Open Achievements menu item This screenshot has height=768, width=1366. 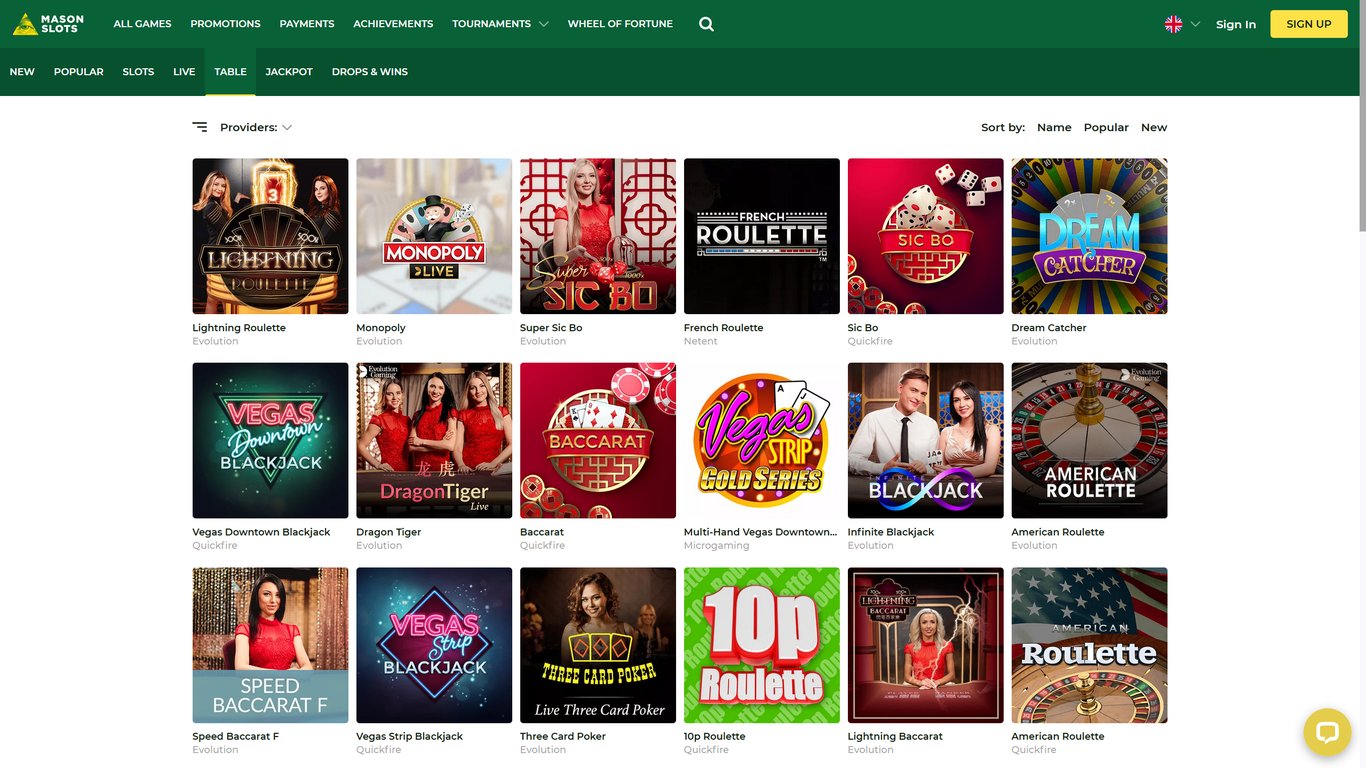point(393,24)
